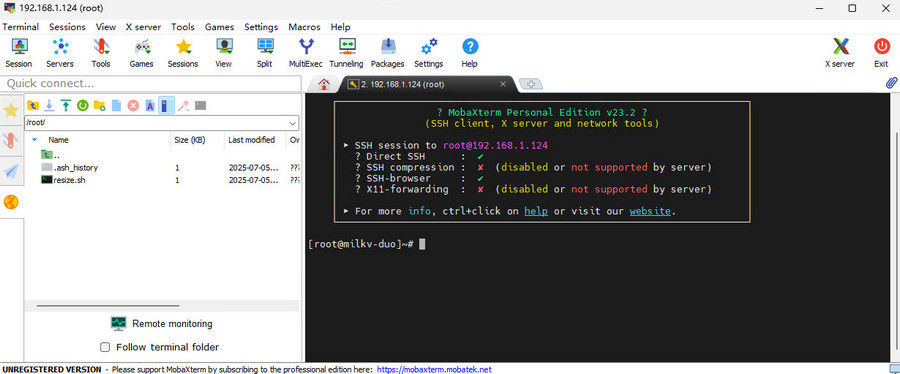Viewport: 900px width, 374px height.
Task: Create new file icon in SFTP toolbar
Action: pyautogui.click(x=117, y=106)
